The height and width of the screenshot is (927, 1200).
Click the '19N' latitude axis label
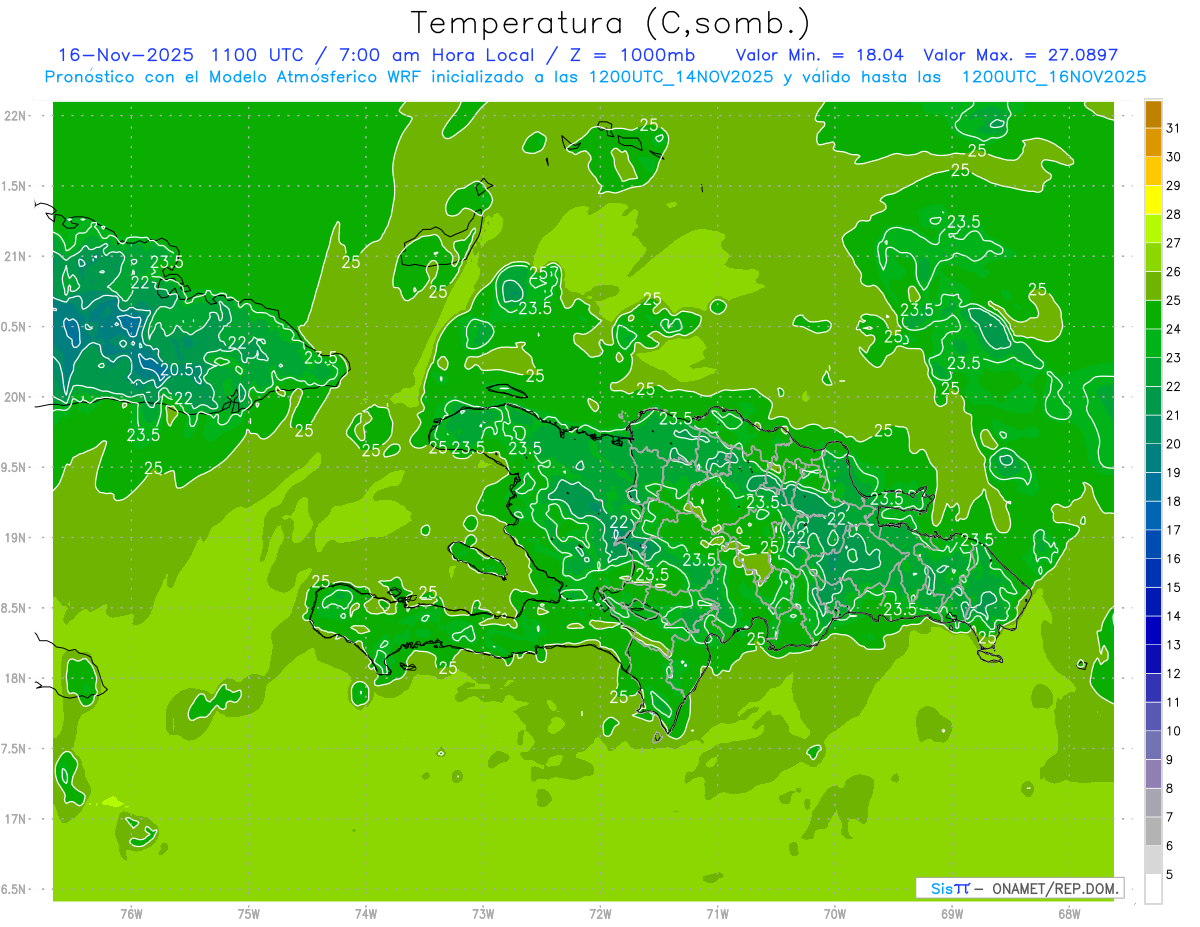coord(16,538)
